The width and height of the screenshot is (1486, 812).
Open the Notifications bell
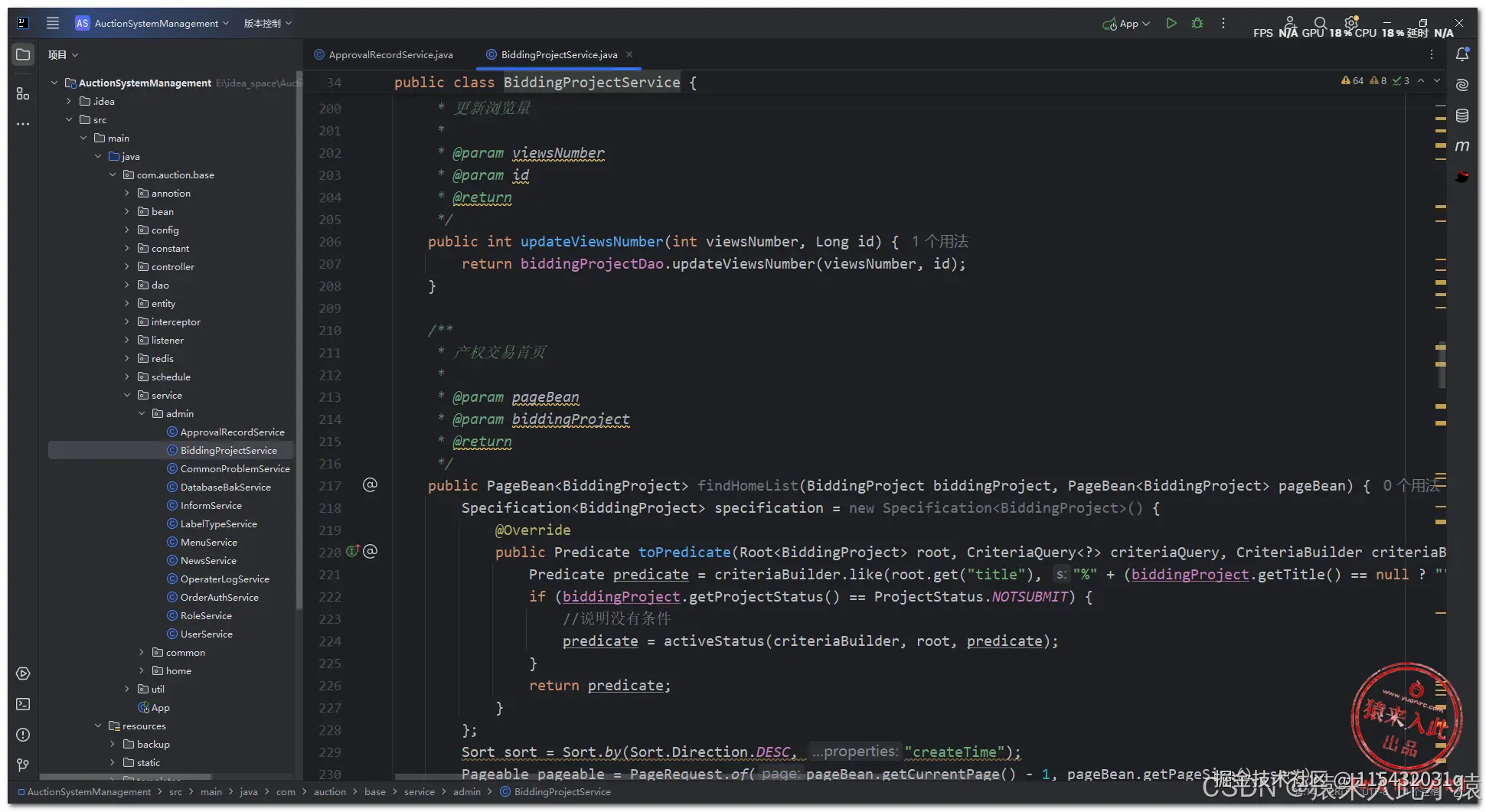coord(1462,54)
